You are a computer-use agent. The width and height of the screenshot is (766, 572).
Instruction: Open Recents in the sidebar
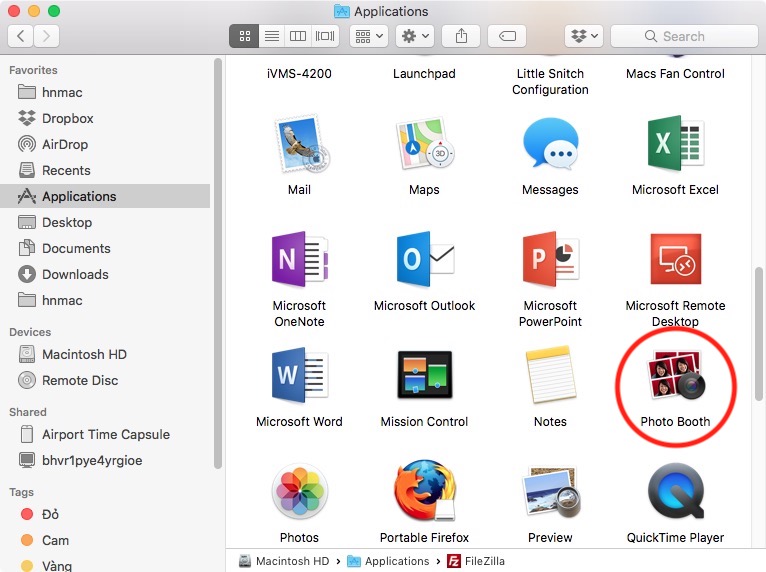click(105, 170)
